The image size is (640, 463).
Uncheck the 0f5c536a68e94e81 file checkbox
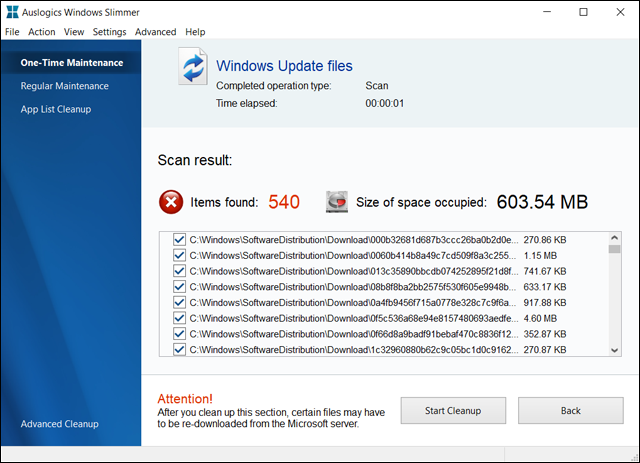179,318
